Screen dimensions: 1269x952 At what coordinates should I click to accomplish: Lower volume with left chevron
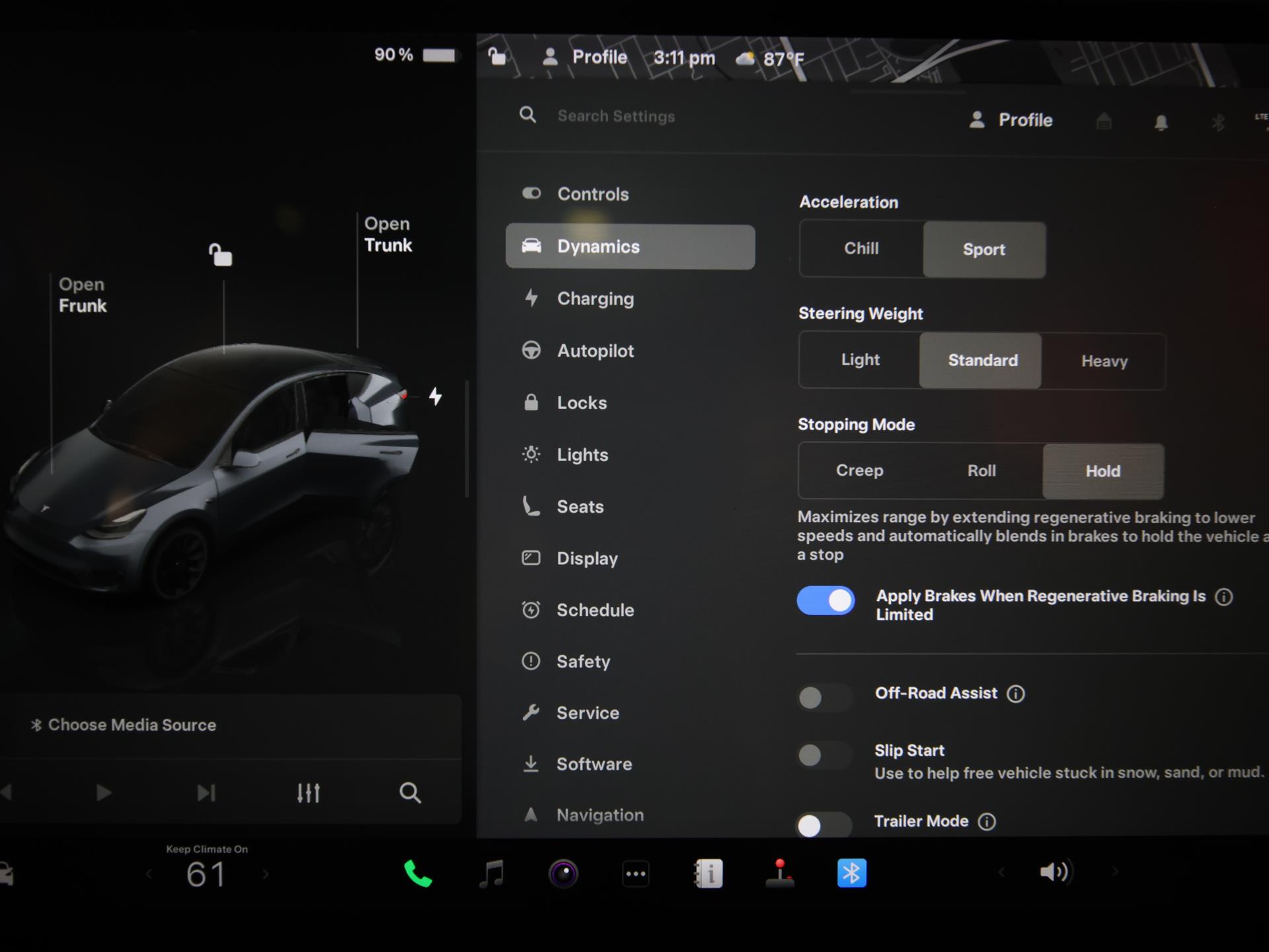(1001, 873)
